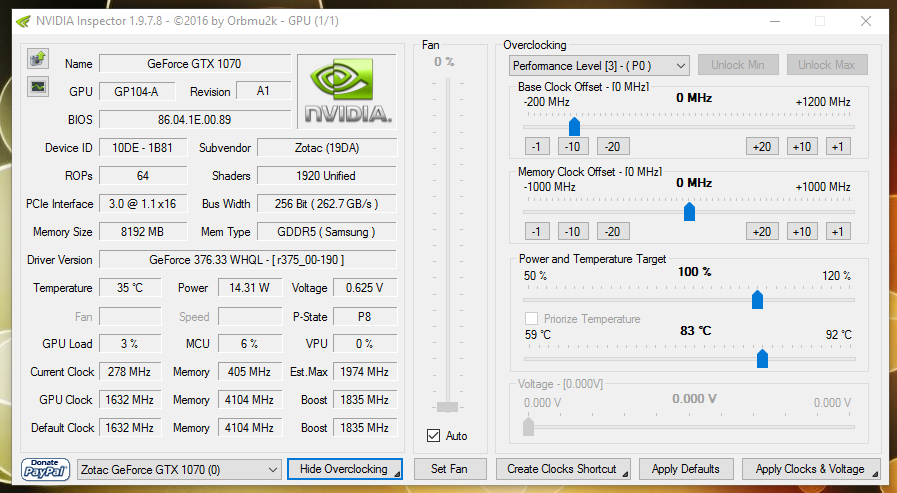Decrease Base Clock Offset by 10 MHz

click(x=573, y=146)
